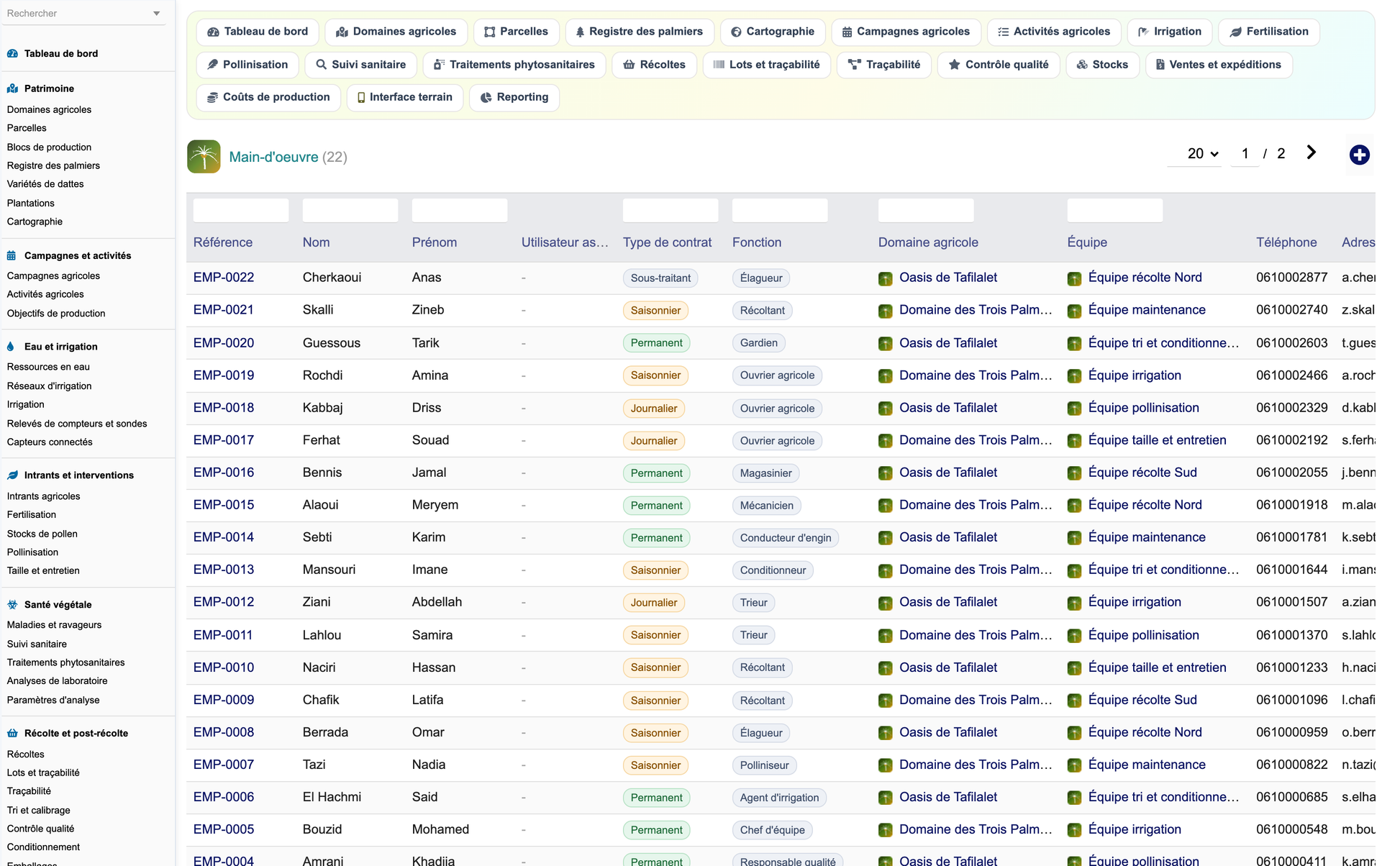This screenshot has height=866, width=1400.
Task: Sort by the Prénom column header
Action: 435,242
